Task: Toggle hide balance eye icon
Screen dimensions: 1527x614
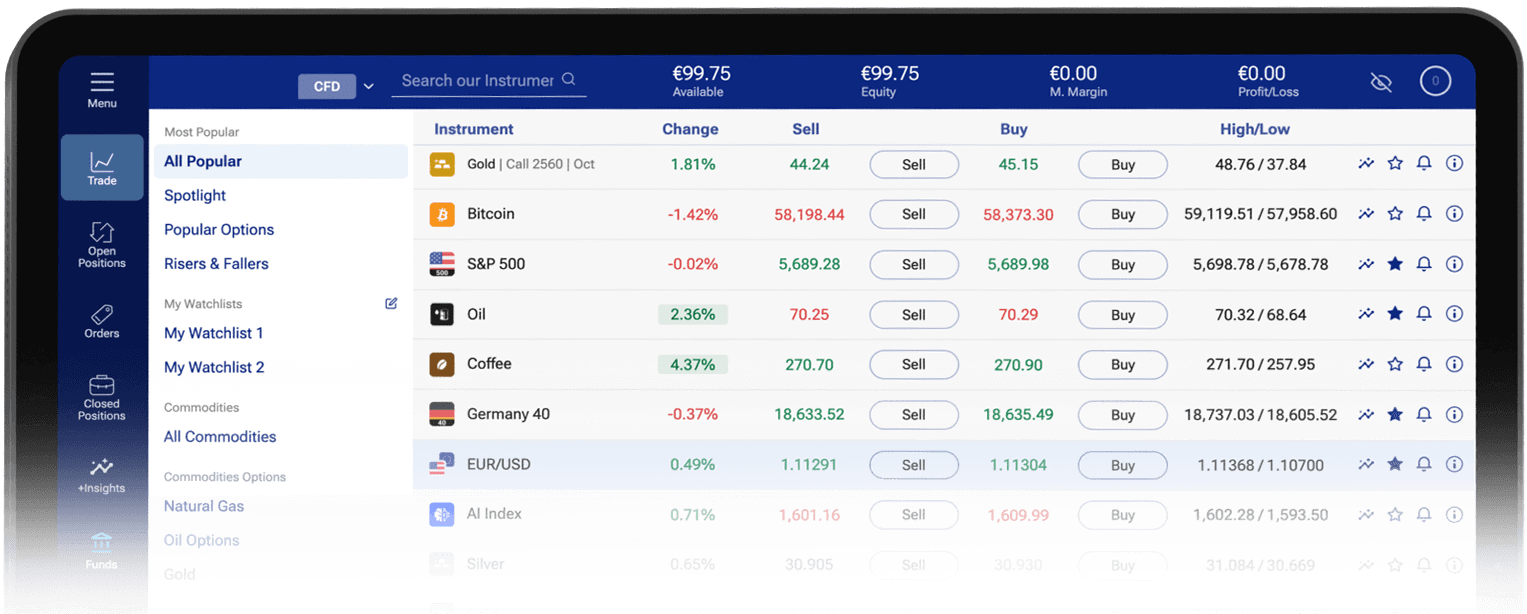Action: pos(1381,82)
